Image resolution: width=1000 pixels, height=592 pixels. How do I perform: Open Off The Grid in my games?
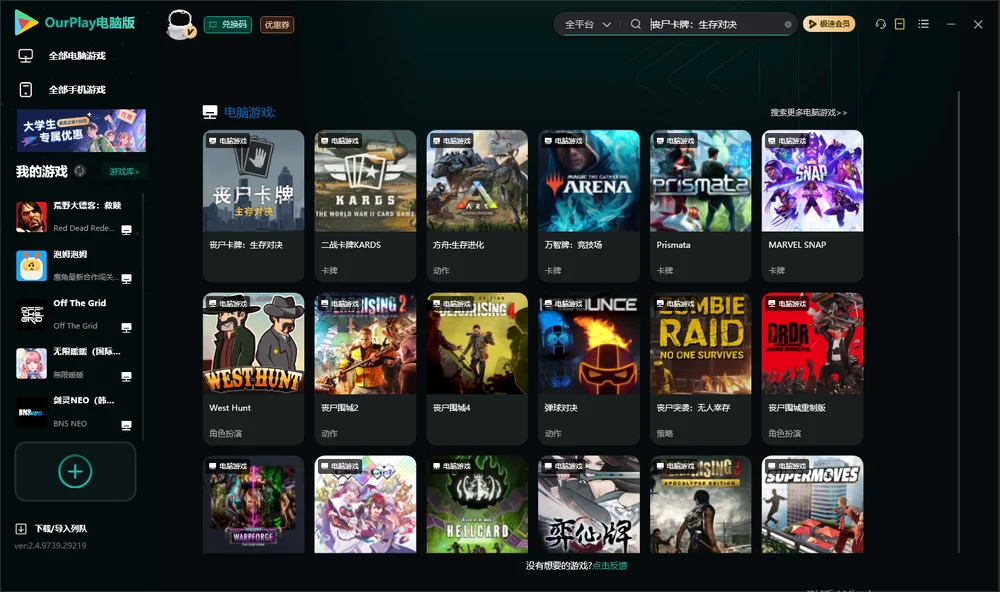(74, 314)
